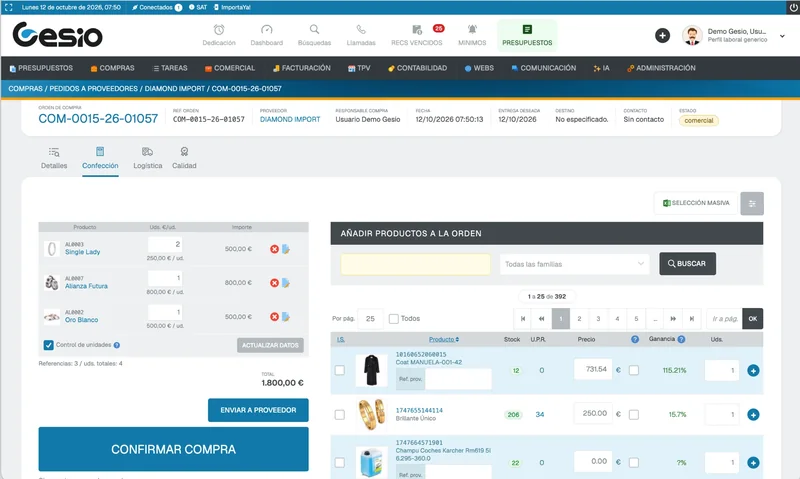Open the FACTURACIÓN main menu
This screenshot has width=800, height=479.
click(302, 68)
